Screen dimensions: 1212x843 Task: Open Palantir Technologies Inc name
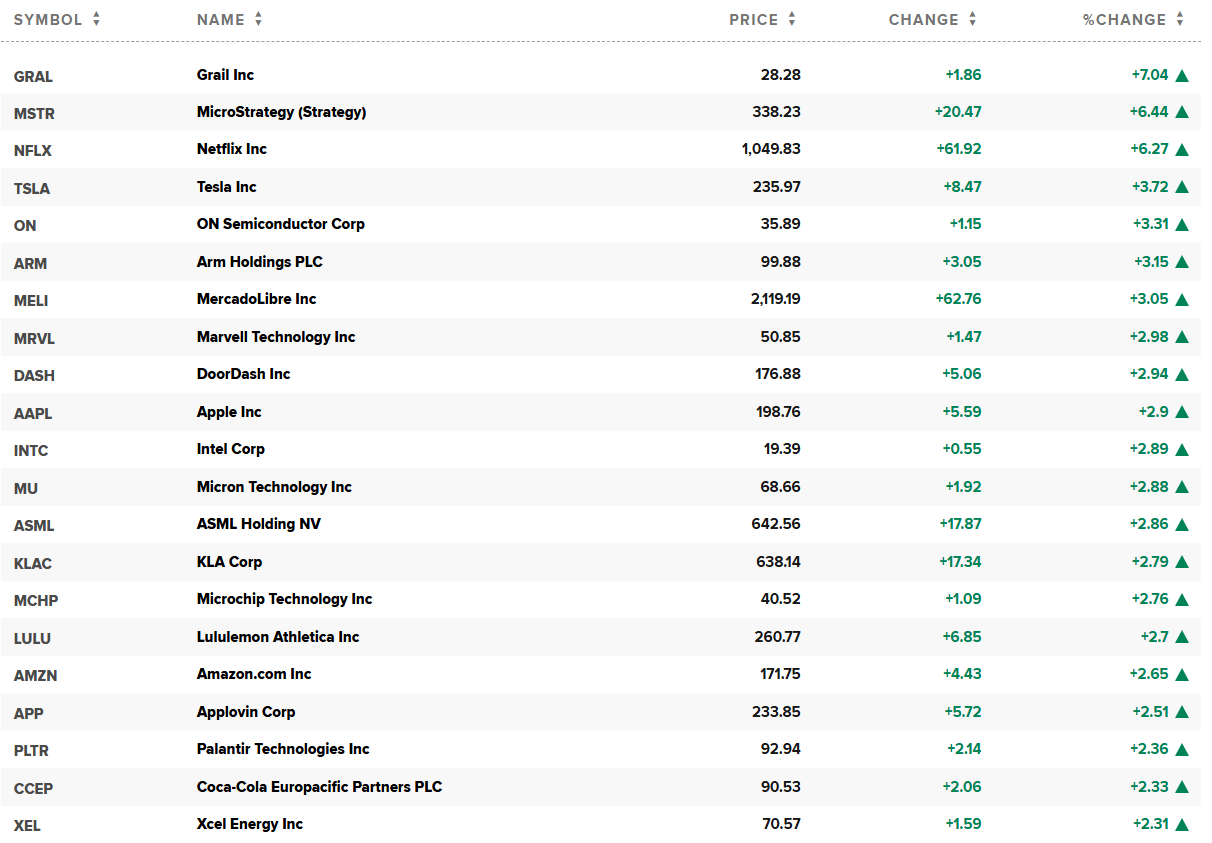click(283, 749)
